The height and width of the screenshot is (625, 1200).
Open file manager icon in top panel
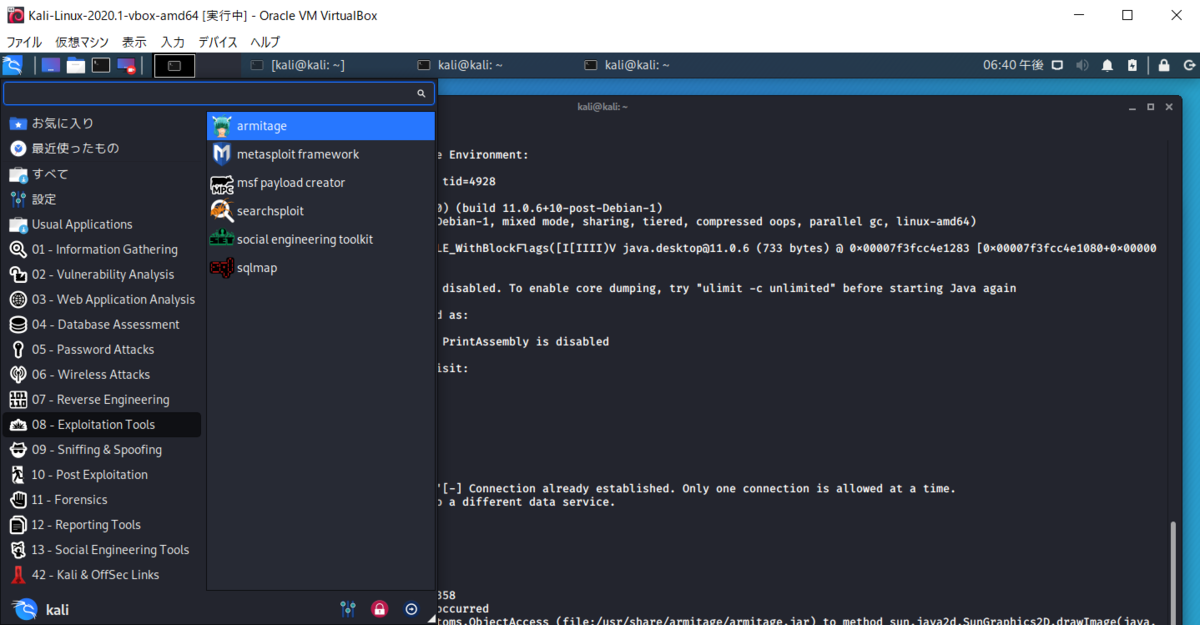tap(76, 66)
